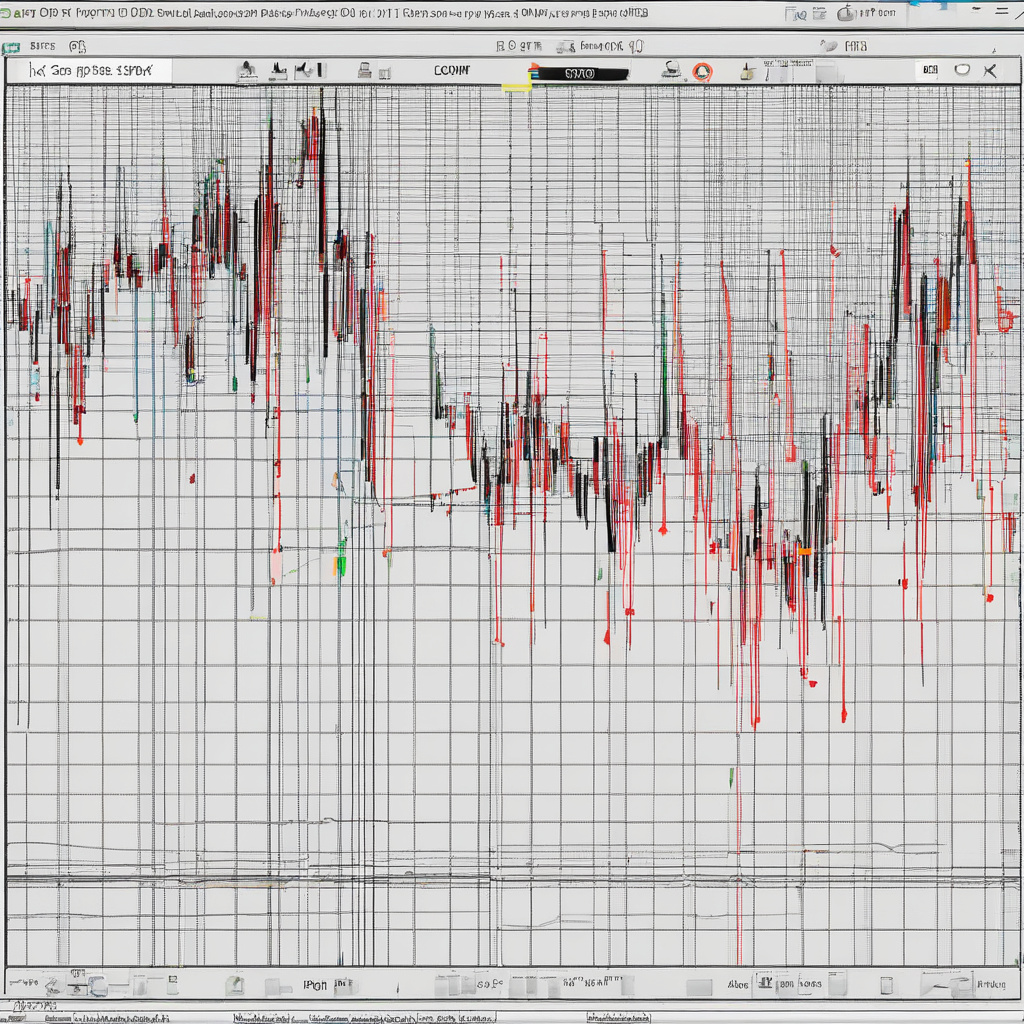Click the Ftrdung button at bottom right
Screen dimensions: 1024x1024
[x=991, y=984]
